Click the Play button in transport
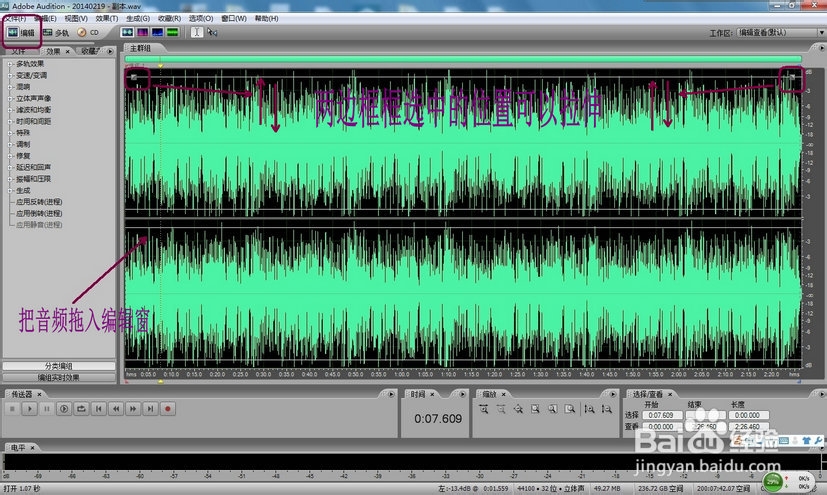The width and height of the screenshot is (827, 495). coord(30,409)
